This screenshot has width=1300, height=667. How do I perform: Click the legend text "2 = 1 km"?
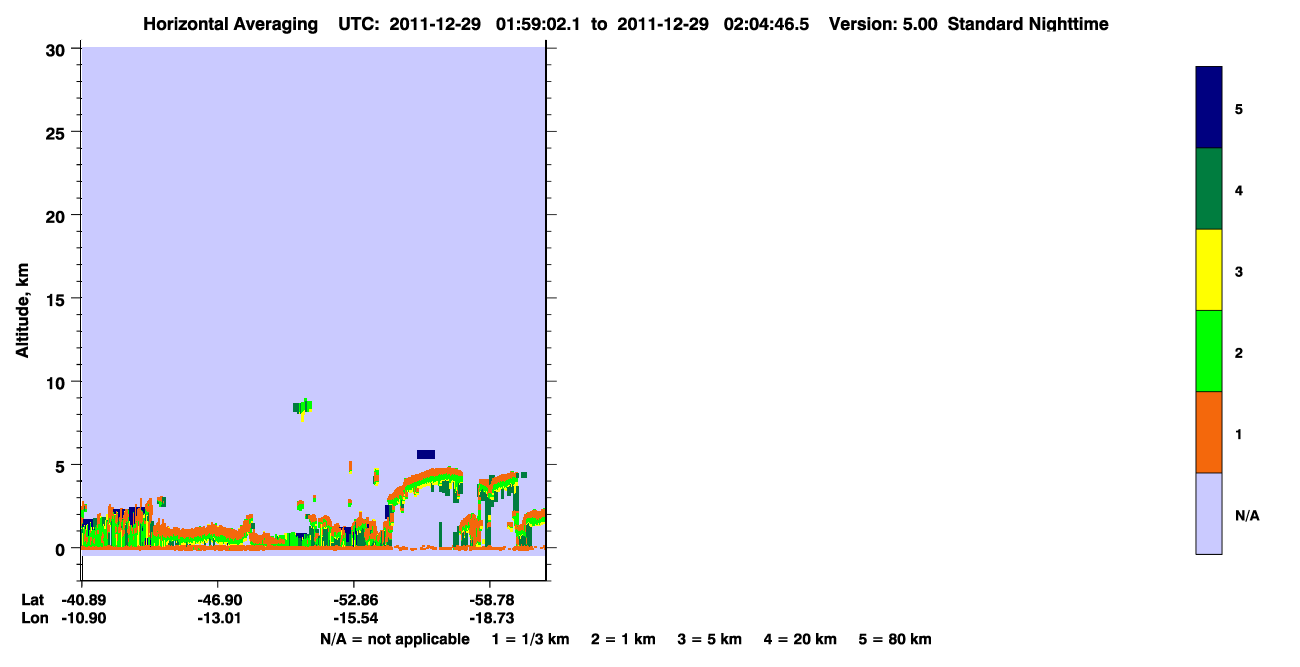point(623,639)
